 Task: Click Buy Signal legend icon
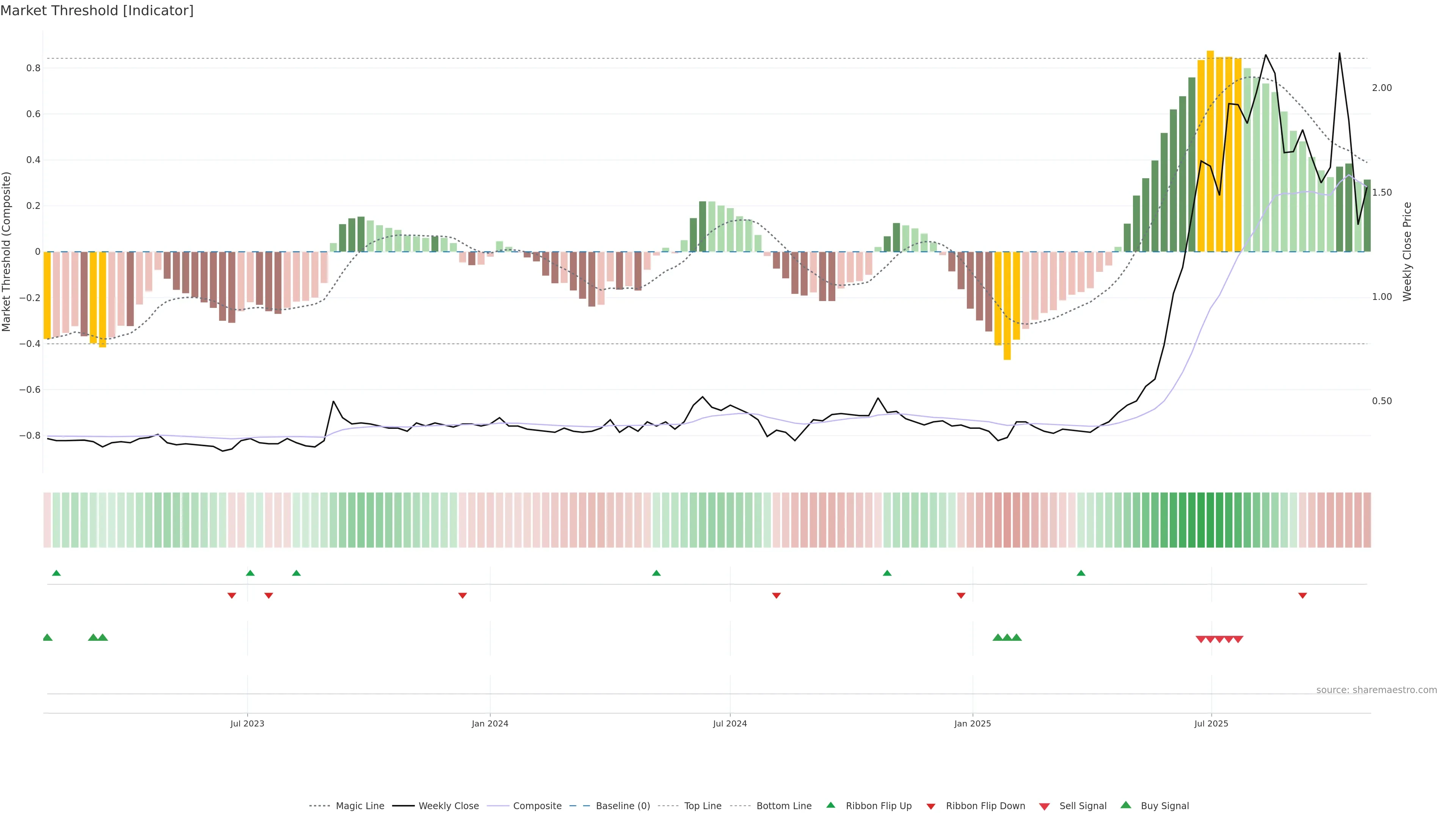pyautogui.click(x=1126, y=805)
